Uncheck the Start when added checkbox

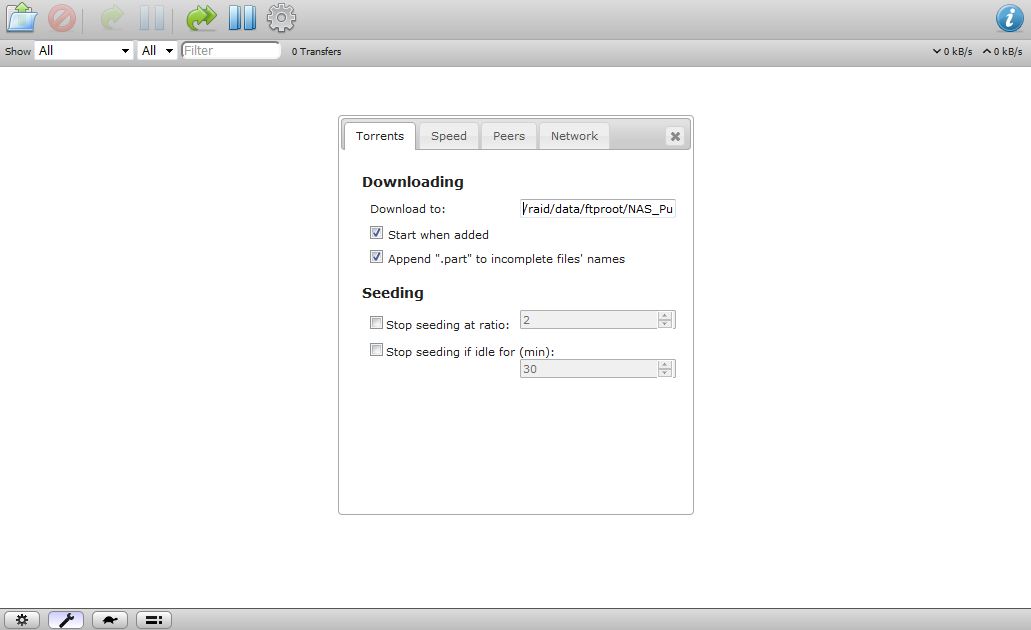[376, 233]
